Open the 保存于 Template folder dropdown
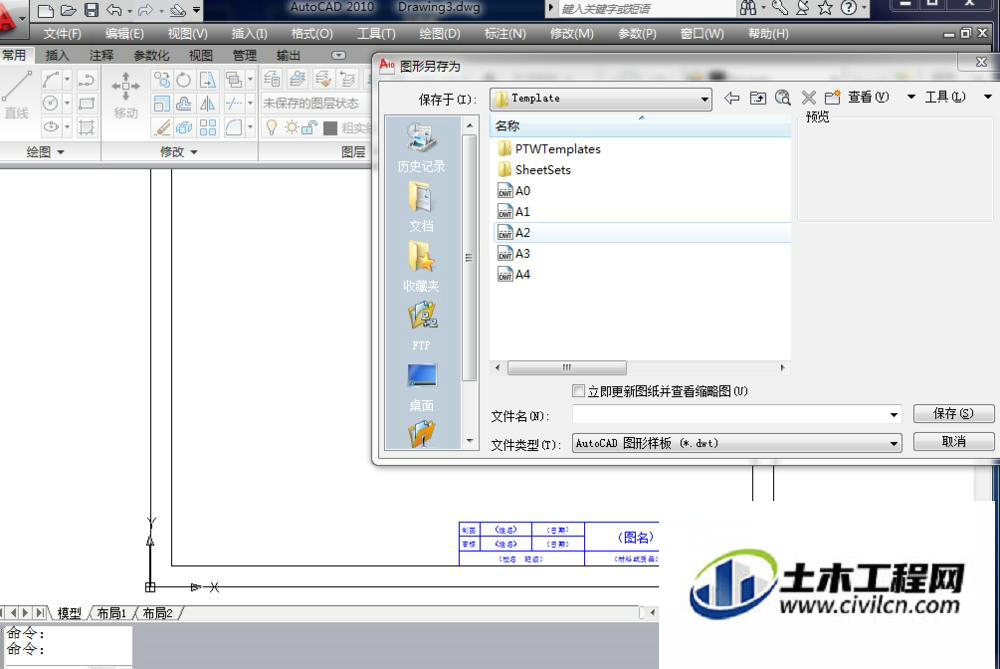 click(601, 99)
